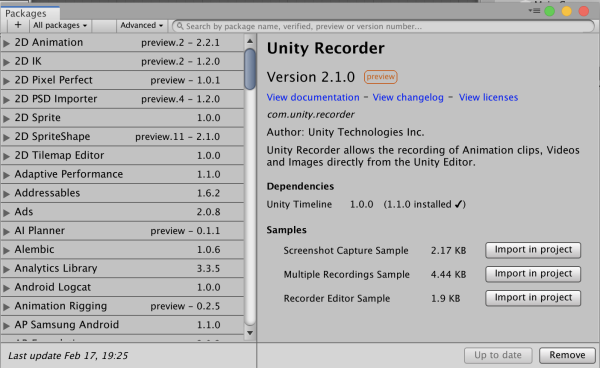Select the Ads package name

click(24, 212)
